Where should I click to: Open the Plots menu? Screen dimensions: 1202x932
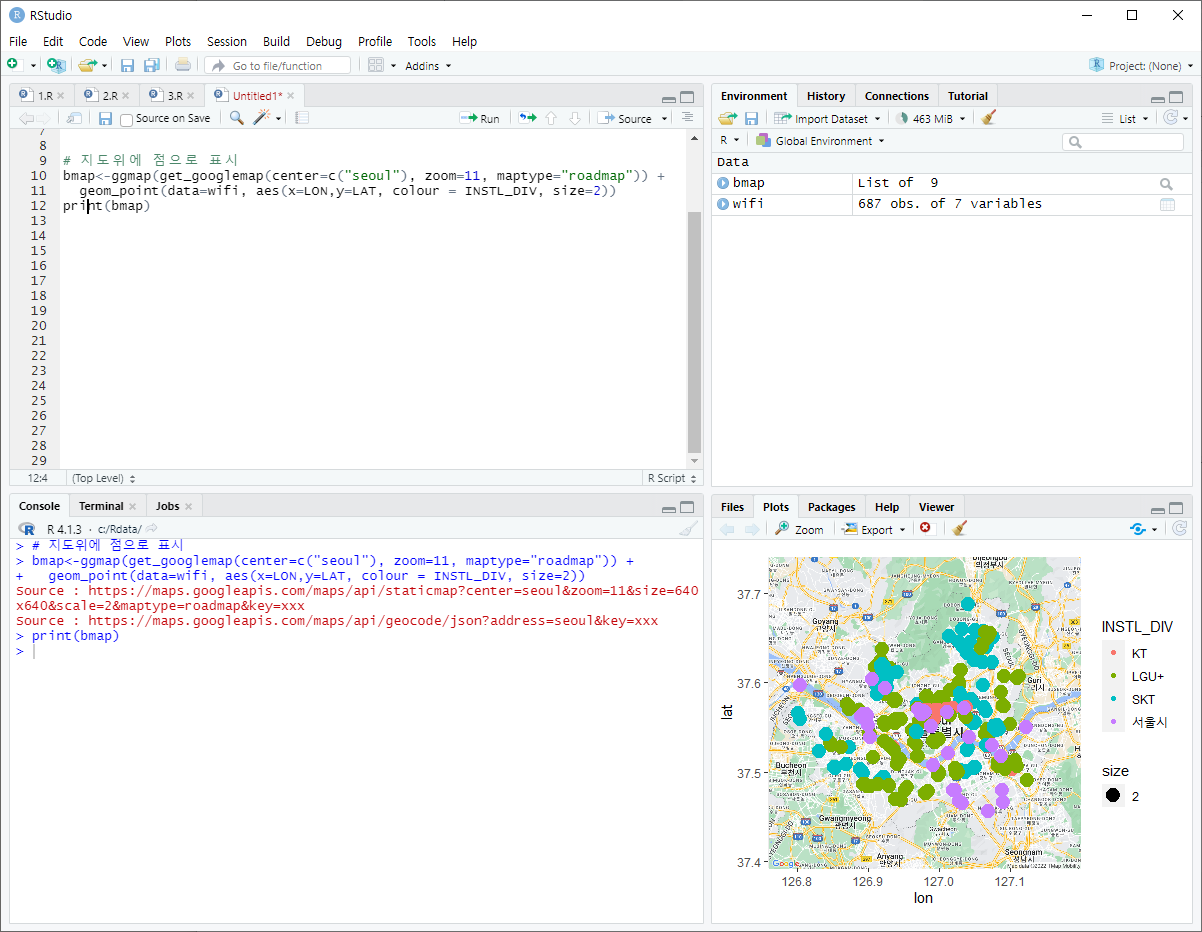(x=178, y=42)
